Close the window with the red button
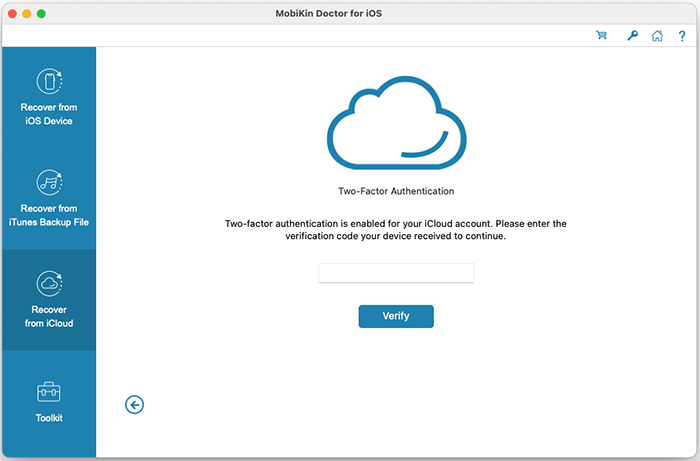Screen dimensions: 700x461 [x=12, y=14]
